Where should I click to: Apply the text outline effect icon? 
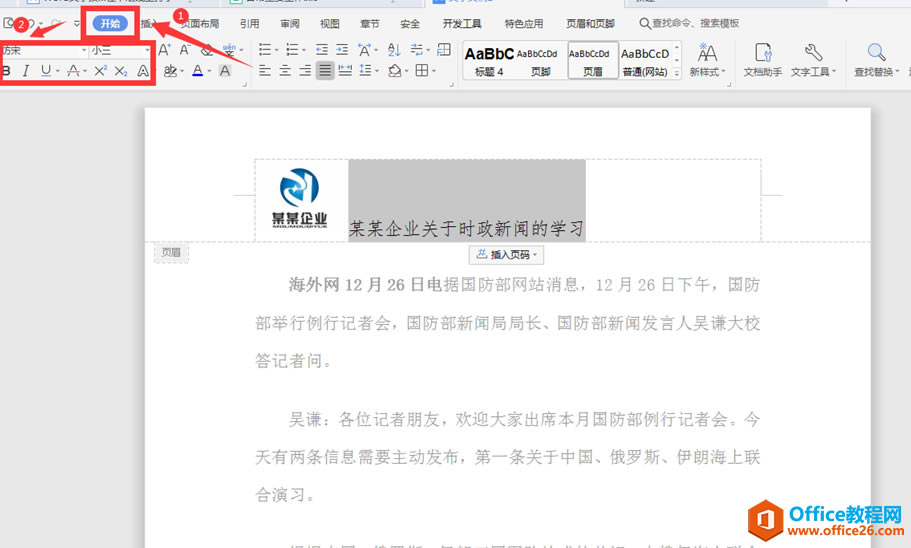tap(143, 71)
